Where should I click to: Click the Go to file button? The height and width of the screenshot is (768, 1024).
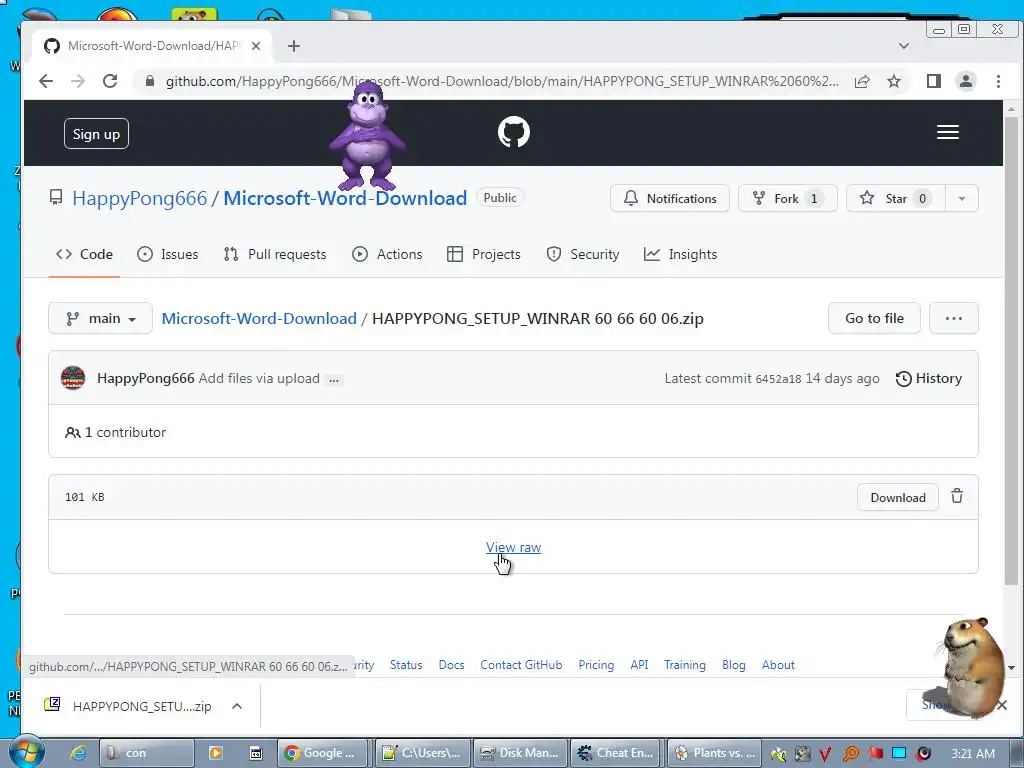[874, 318]
